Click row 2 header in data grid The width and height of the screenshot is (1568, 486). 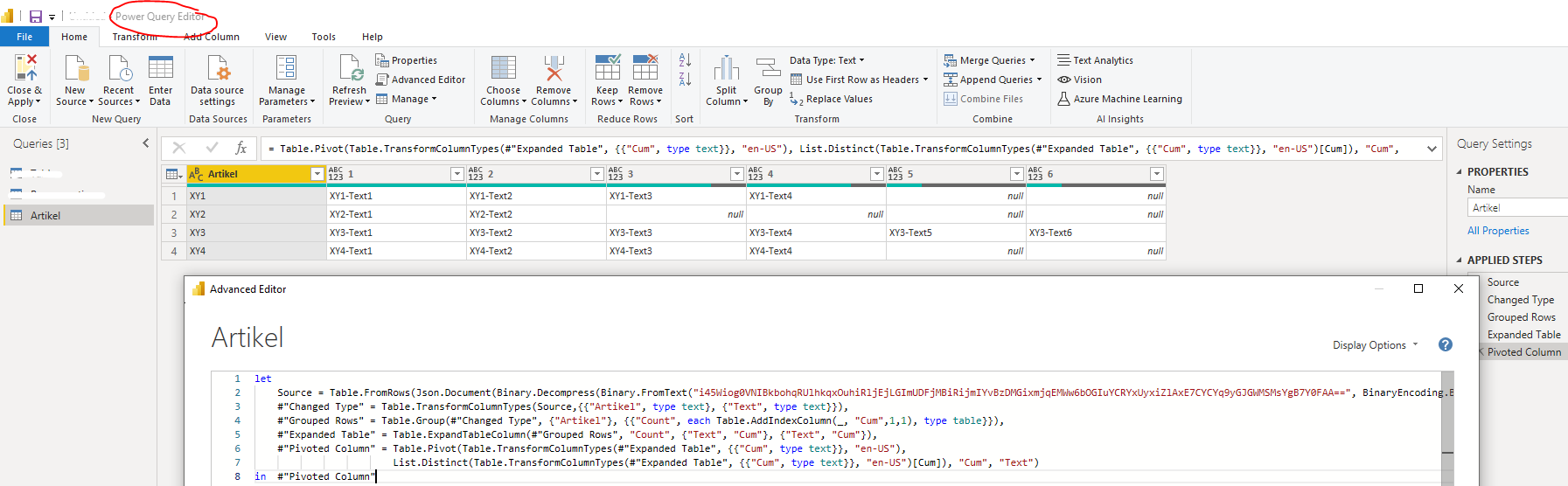coord(174,214)
